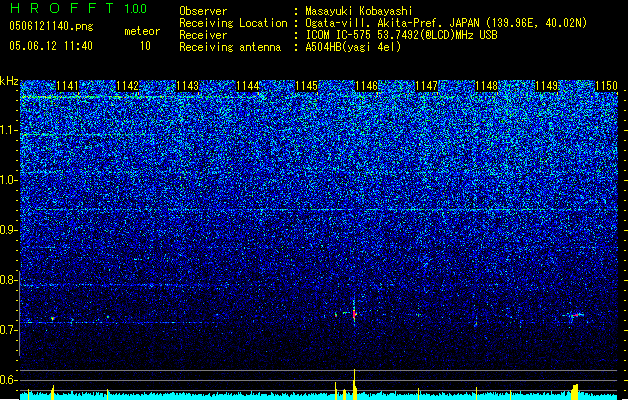Click the 0.6 frequency axis label
The image size is (629, 400).
click(x=9, y=380)
